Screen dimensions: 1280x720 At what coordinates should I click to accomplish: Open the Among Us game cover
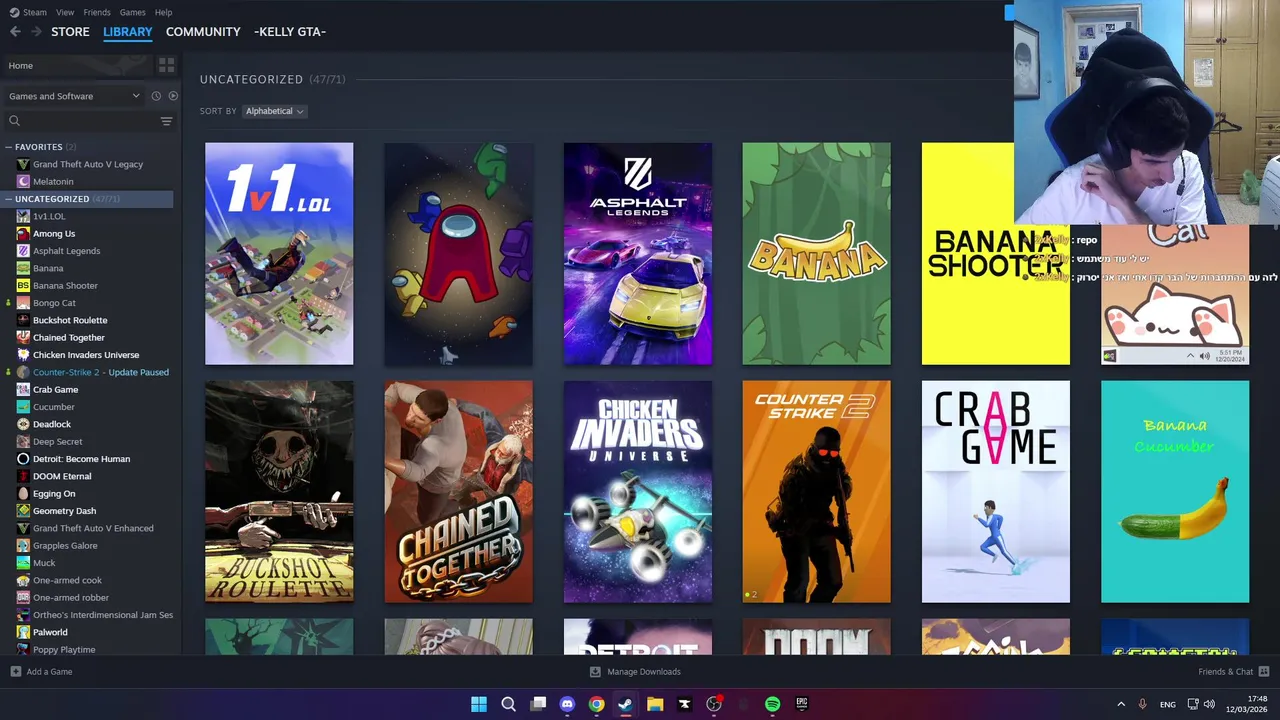[458, 254]
